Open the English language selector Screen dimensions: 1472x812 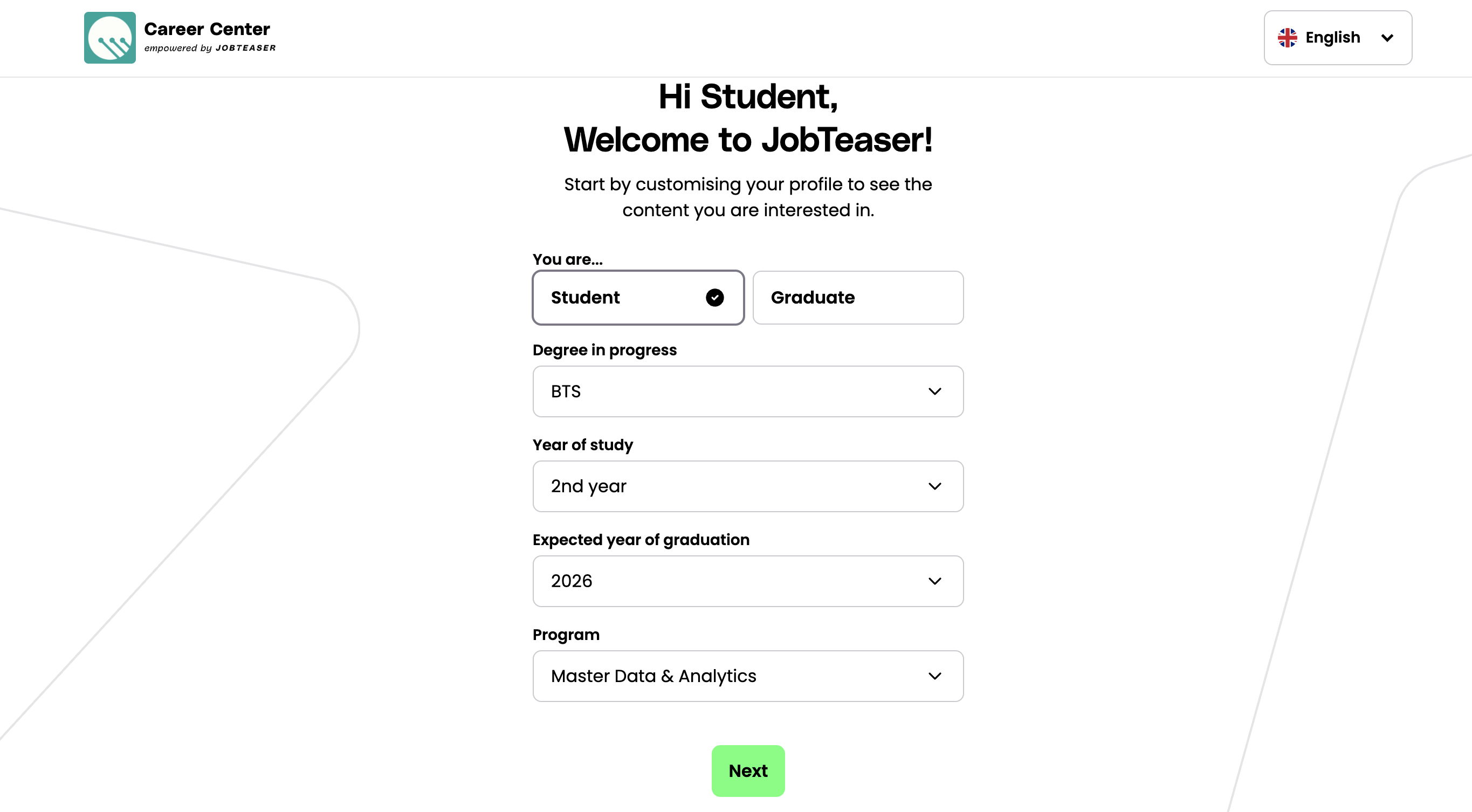pos(1337,38)
